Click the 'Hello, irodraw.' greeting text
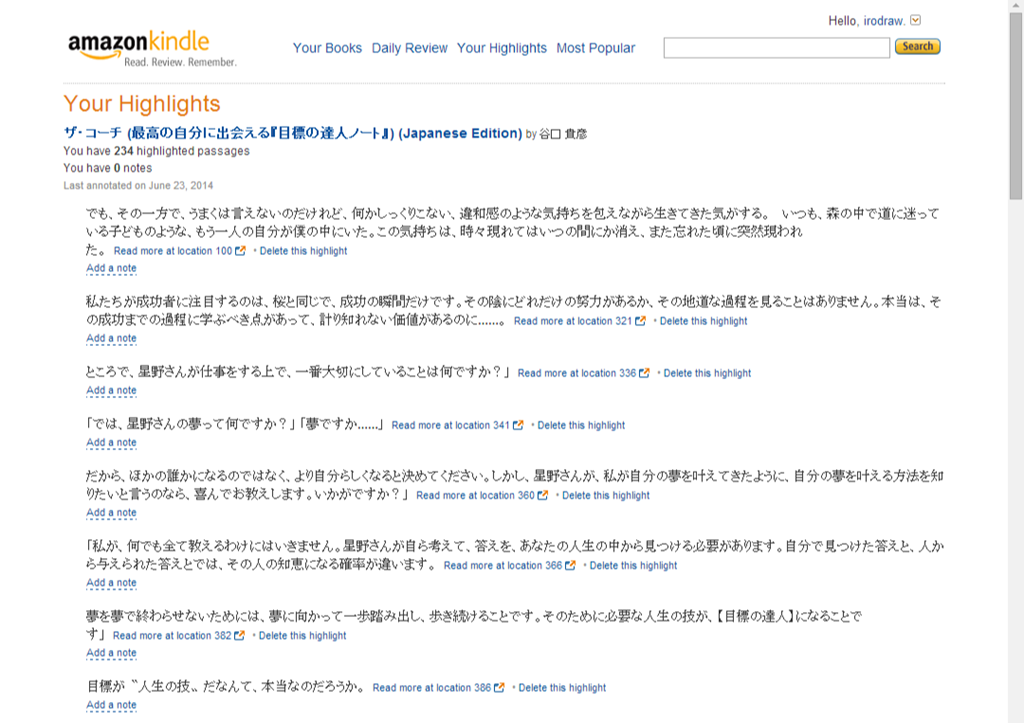This screenshot has width=1024, height=723. pyautogui.click(x=867, y=21)
